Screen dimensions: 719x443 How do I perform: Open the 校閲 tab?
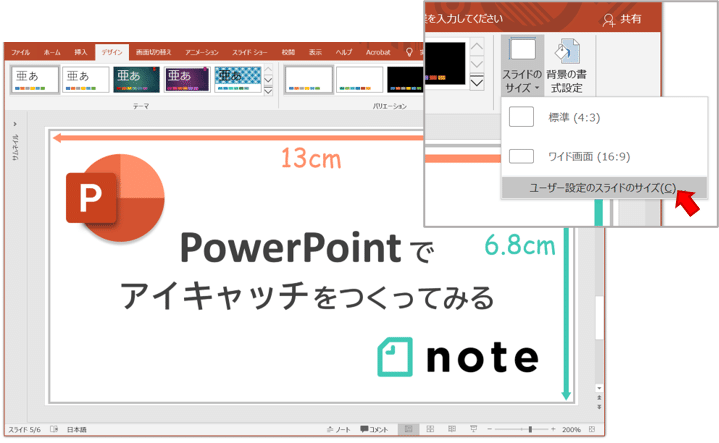pos(288,52)
